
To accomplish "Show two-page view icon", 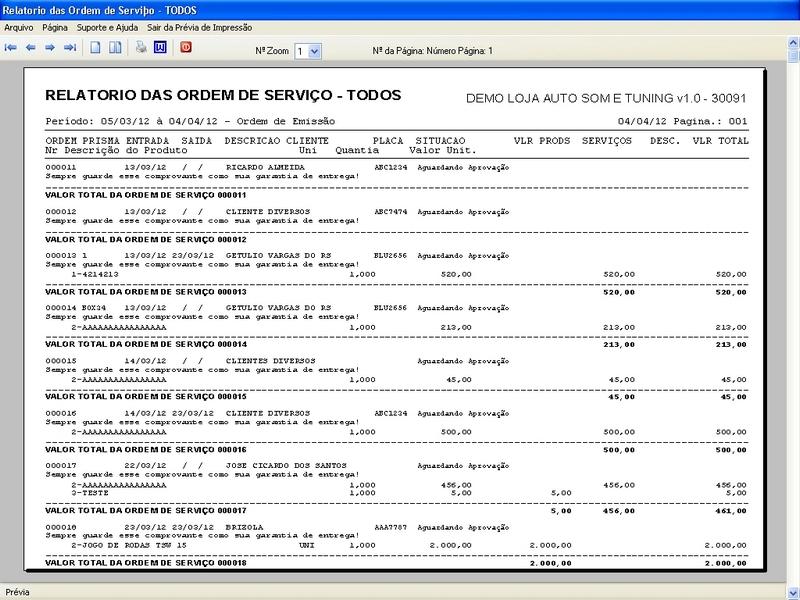I will (x=115, y=48).
